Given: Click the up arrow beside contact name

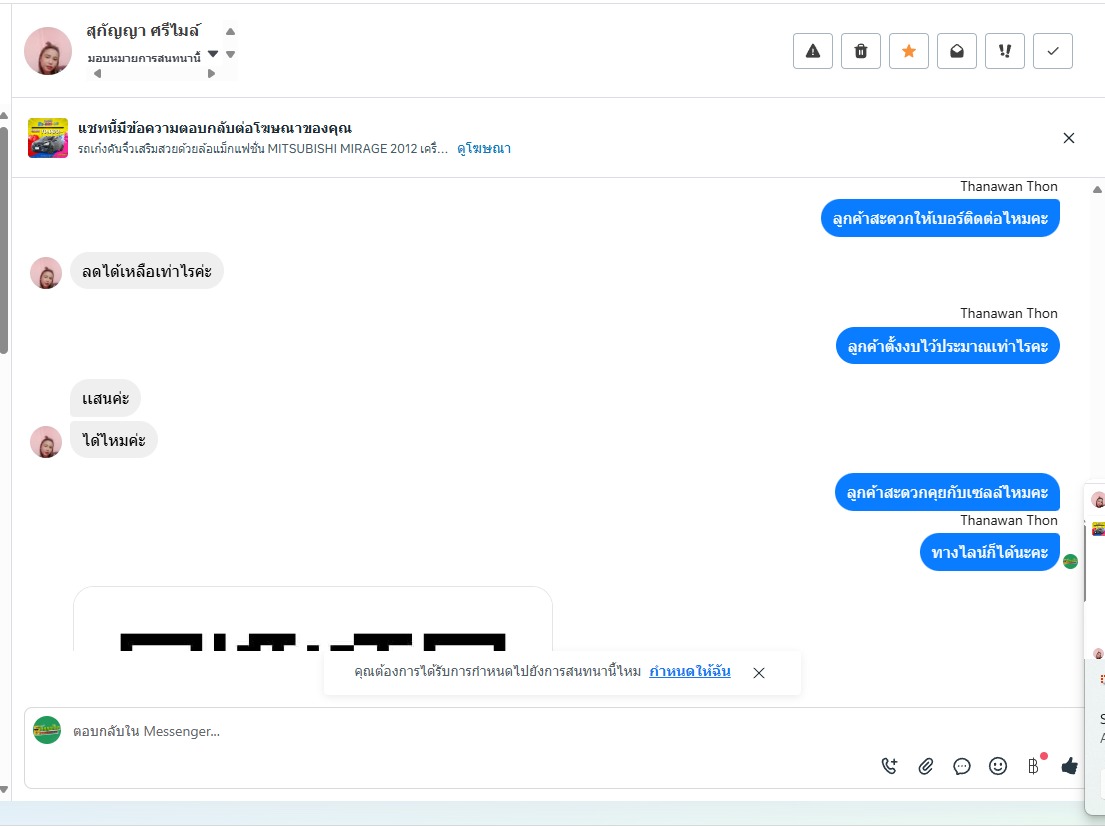Looking at the screenshot, I should pyautogui.click(x=230, y=32).
